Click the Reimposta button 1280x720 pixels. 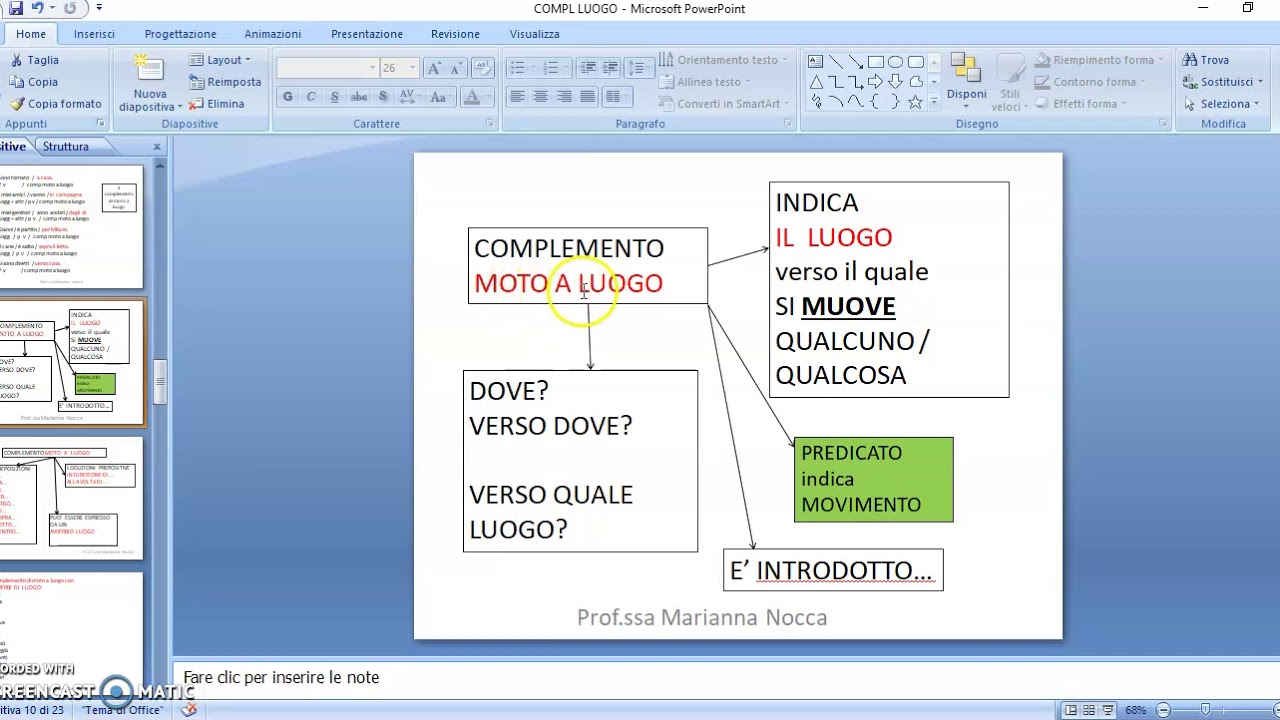click(x=225, y=82)
